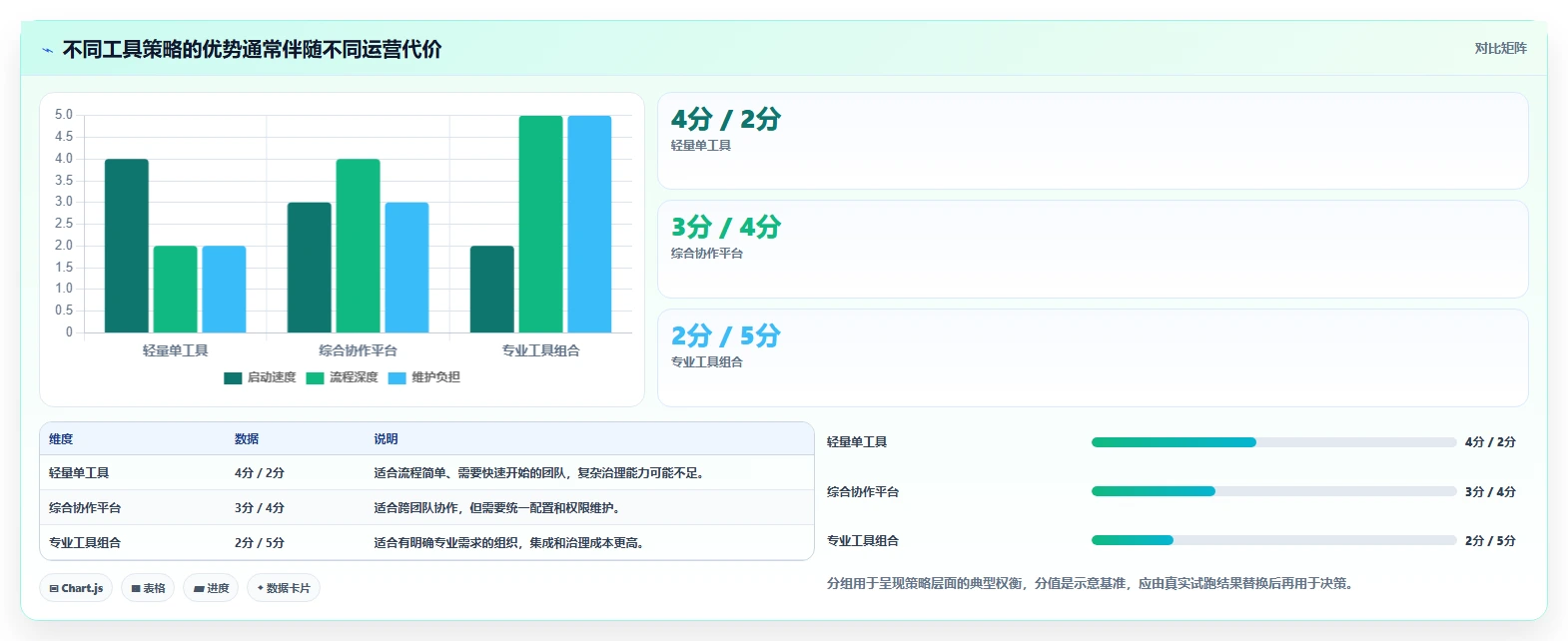Click description starting 适合跨团队协作
This screenshot has height=641, width=1568.
click(x=499, y=508)
